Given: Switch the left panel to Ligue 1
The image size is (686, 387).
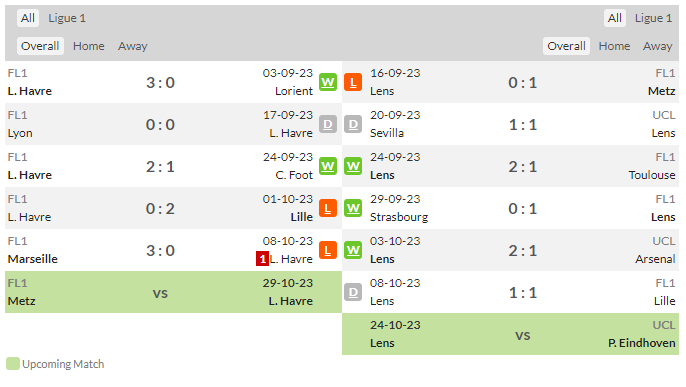Looking at the screenshot, I should tap(67, 18).
